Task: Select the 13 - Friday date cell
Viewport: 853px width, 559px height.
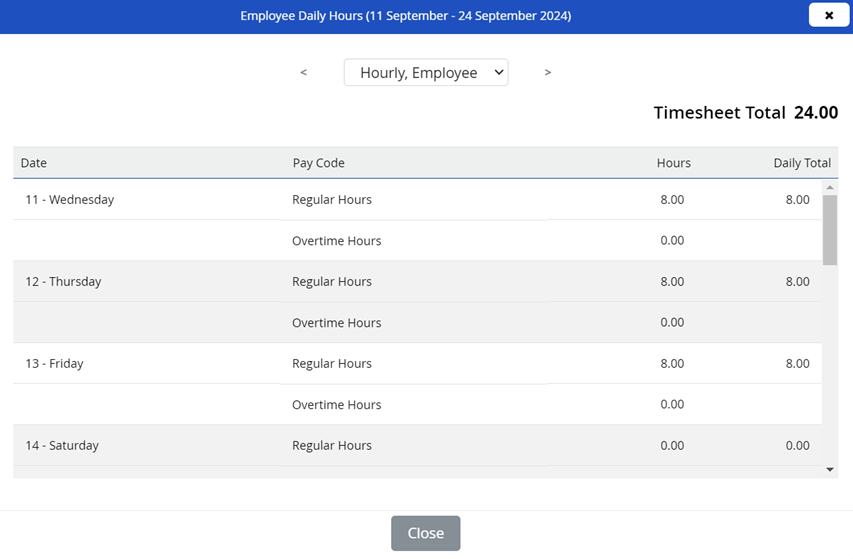Action: [x=54, y=364]
